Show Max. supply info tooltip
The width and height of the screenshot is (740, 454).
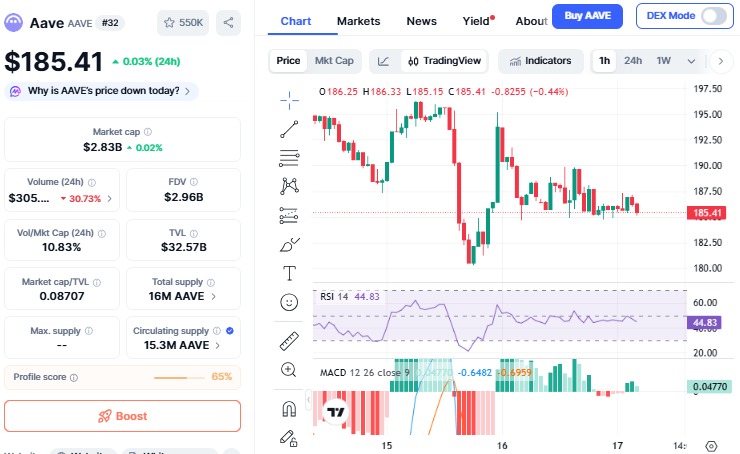tap(89, 331)
